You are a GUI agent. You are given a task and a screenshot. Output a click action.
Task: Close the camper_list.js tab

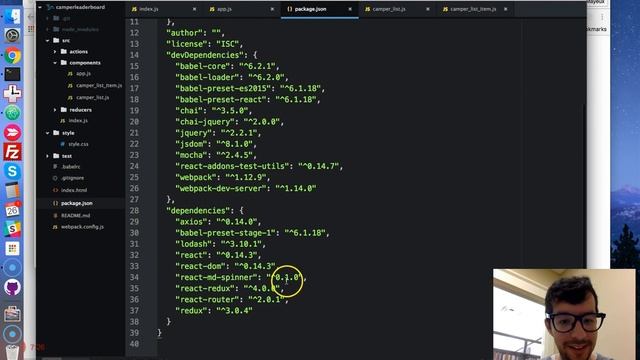[428, 9]
